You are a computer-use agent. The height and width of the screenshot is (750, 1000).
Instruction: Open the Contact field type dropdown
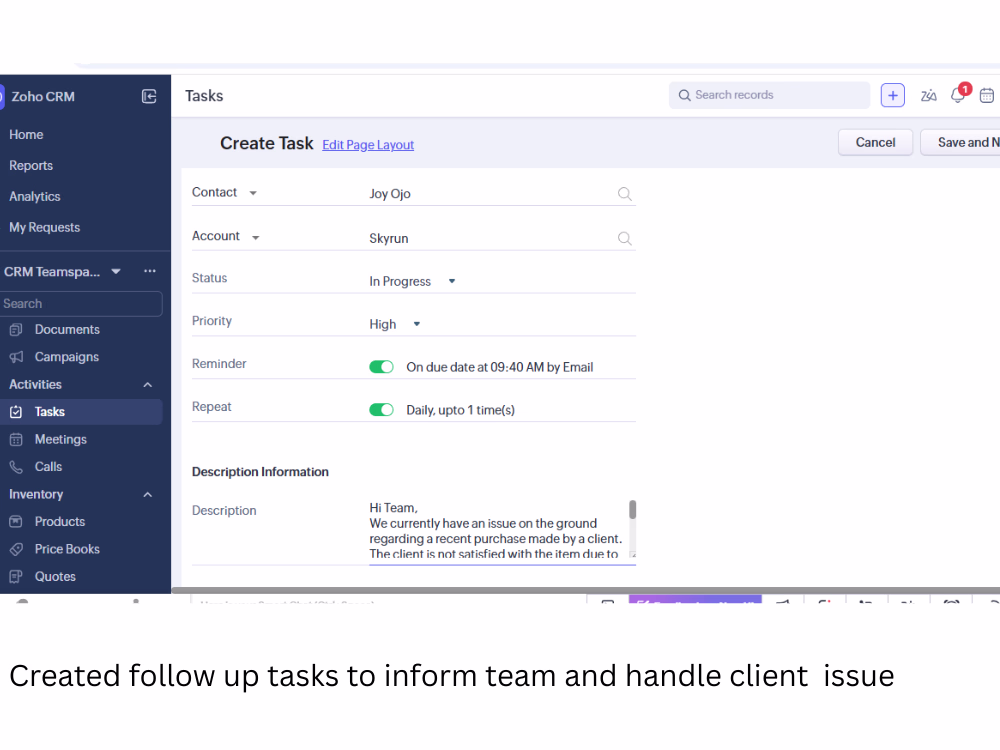[253, 193]
